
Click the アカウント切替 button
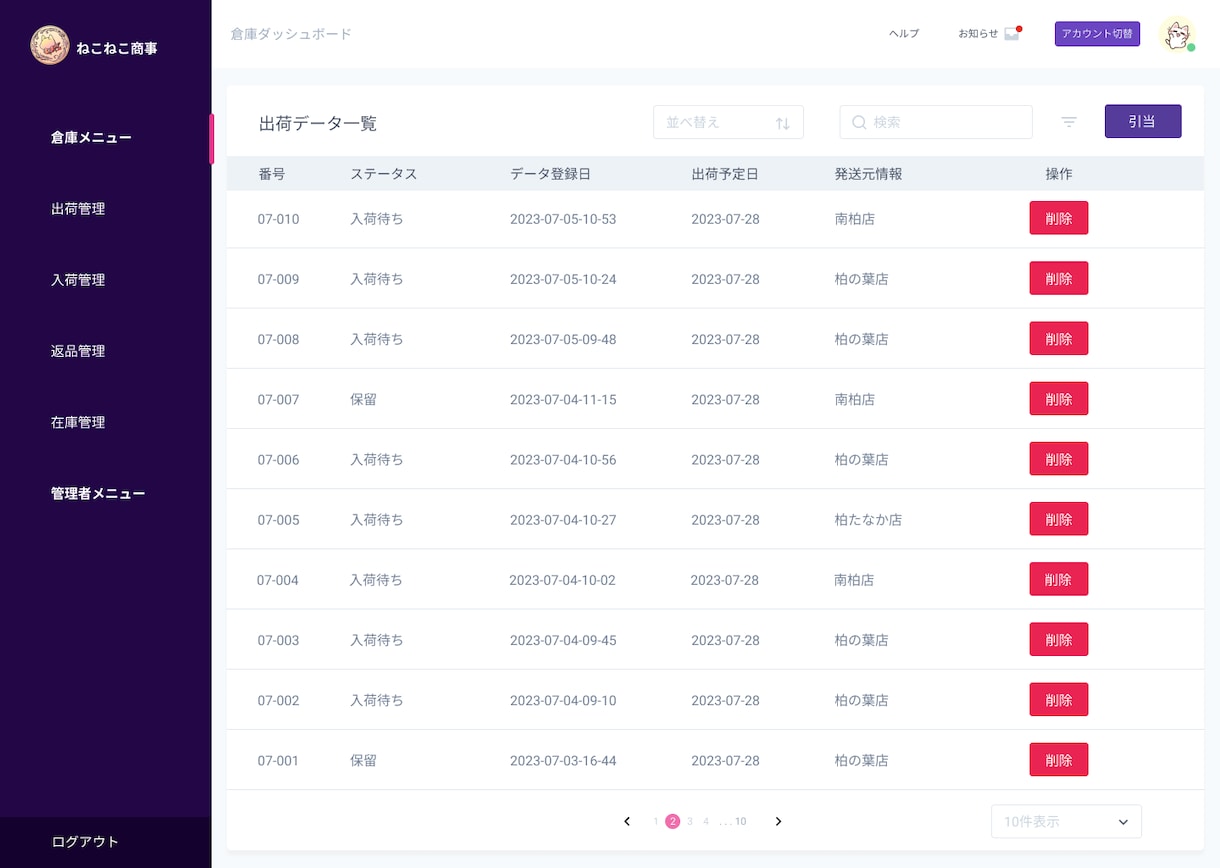tap(1097, 34)
